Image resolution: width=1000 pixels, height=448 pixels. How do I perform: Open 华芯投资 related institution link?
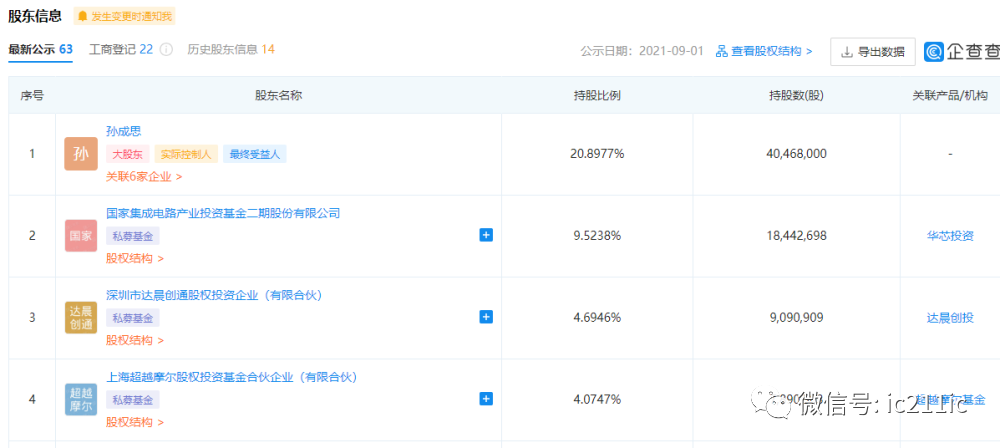950,235
